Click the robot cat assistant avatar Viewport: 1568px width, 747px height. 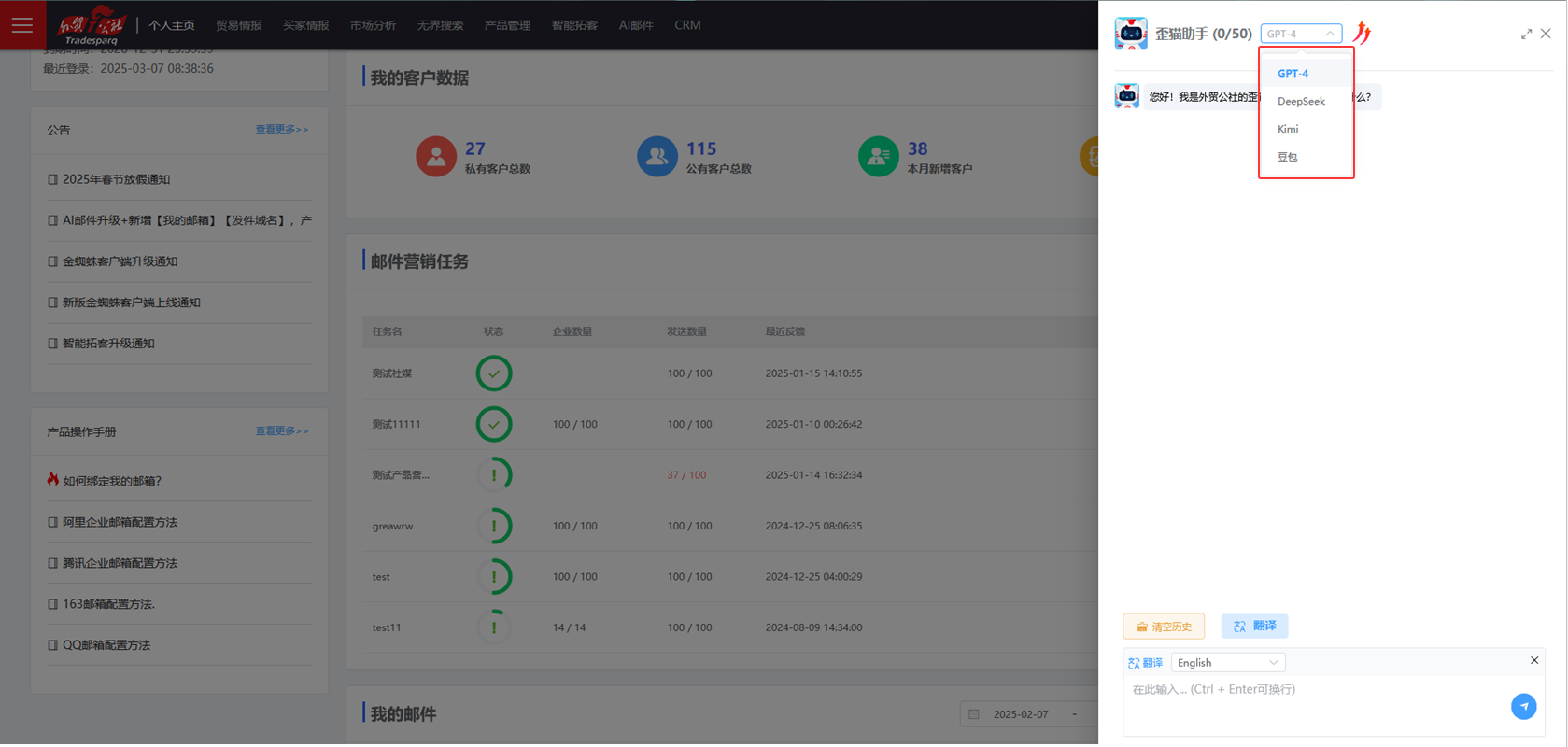[1131, 34]
